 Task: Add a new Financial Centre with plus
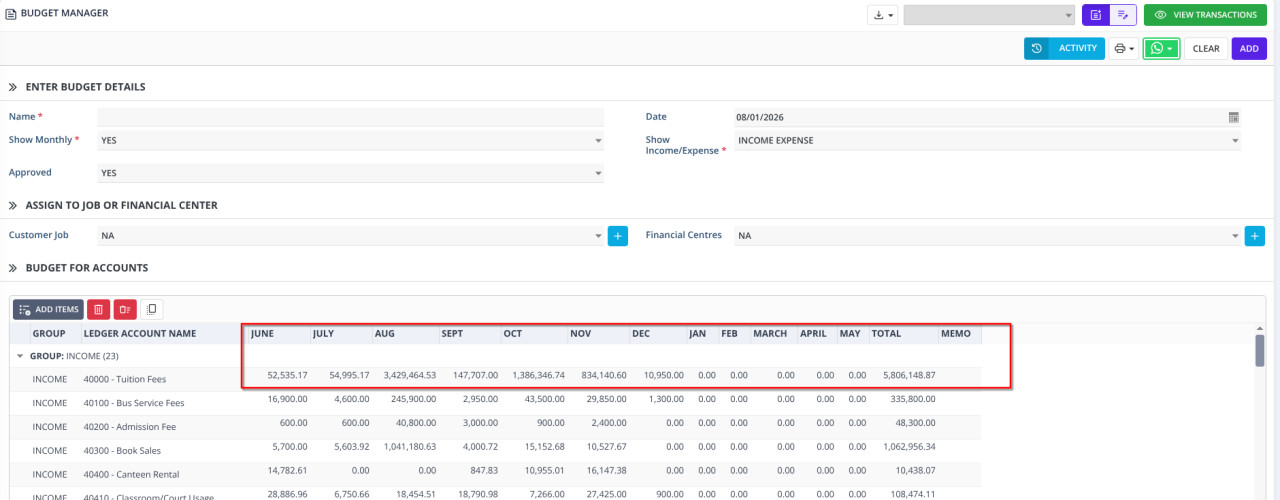click(x=1254, y=236)
